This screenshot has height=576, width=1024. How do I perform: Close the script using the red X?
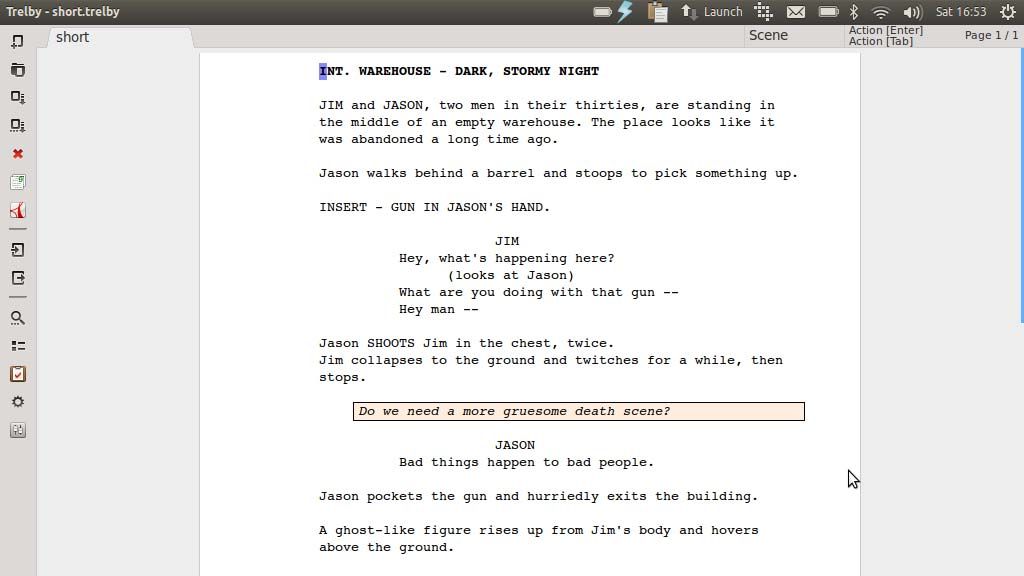(16, 153)
